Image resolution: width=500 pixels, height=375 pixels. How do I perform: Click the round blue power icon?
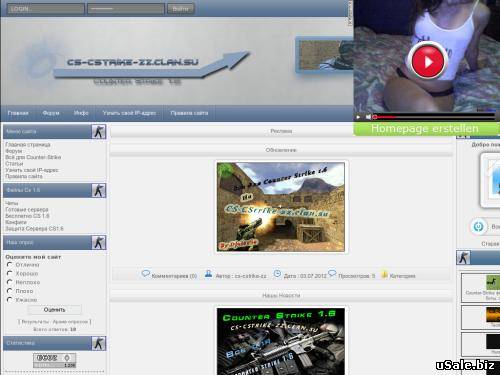[x=478, y=227]
